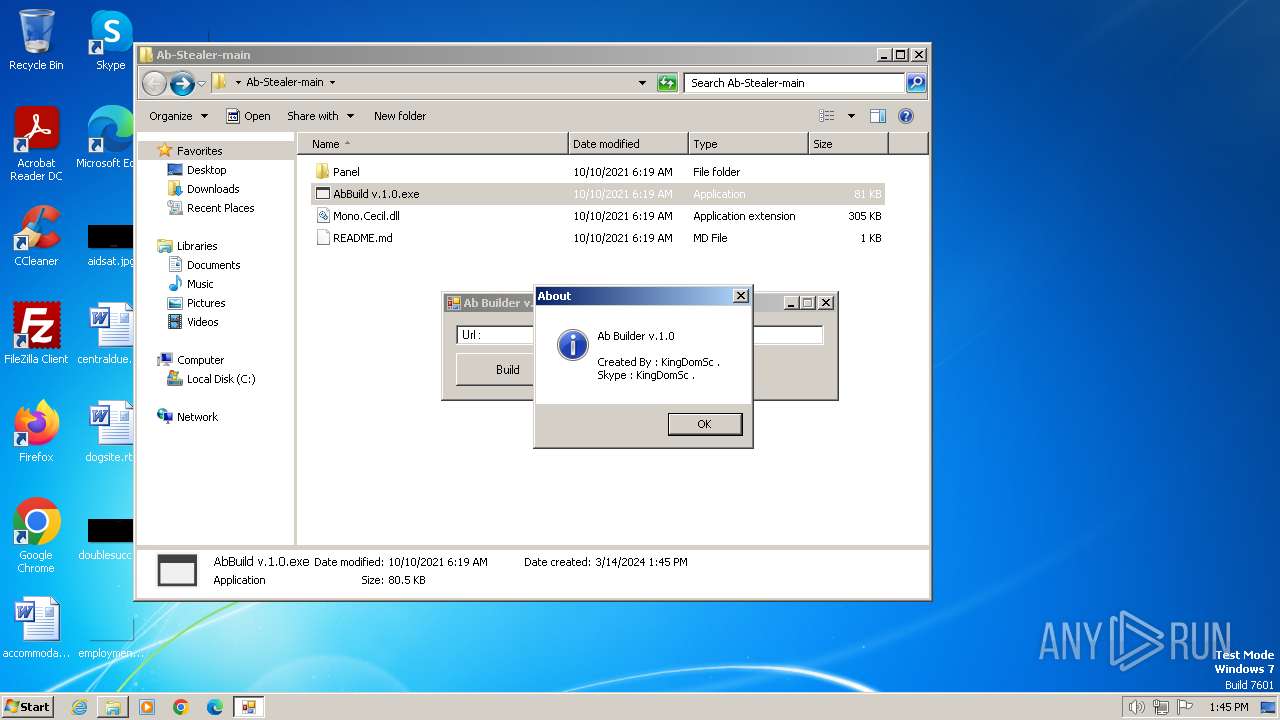Select Downloads in navigation pane
The height and width of the screenshot is (720, 1280).
click(213, 189)
